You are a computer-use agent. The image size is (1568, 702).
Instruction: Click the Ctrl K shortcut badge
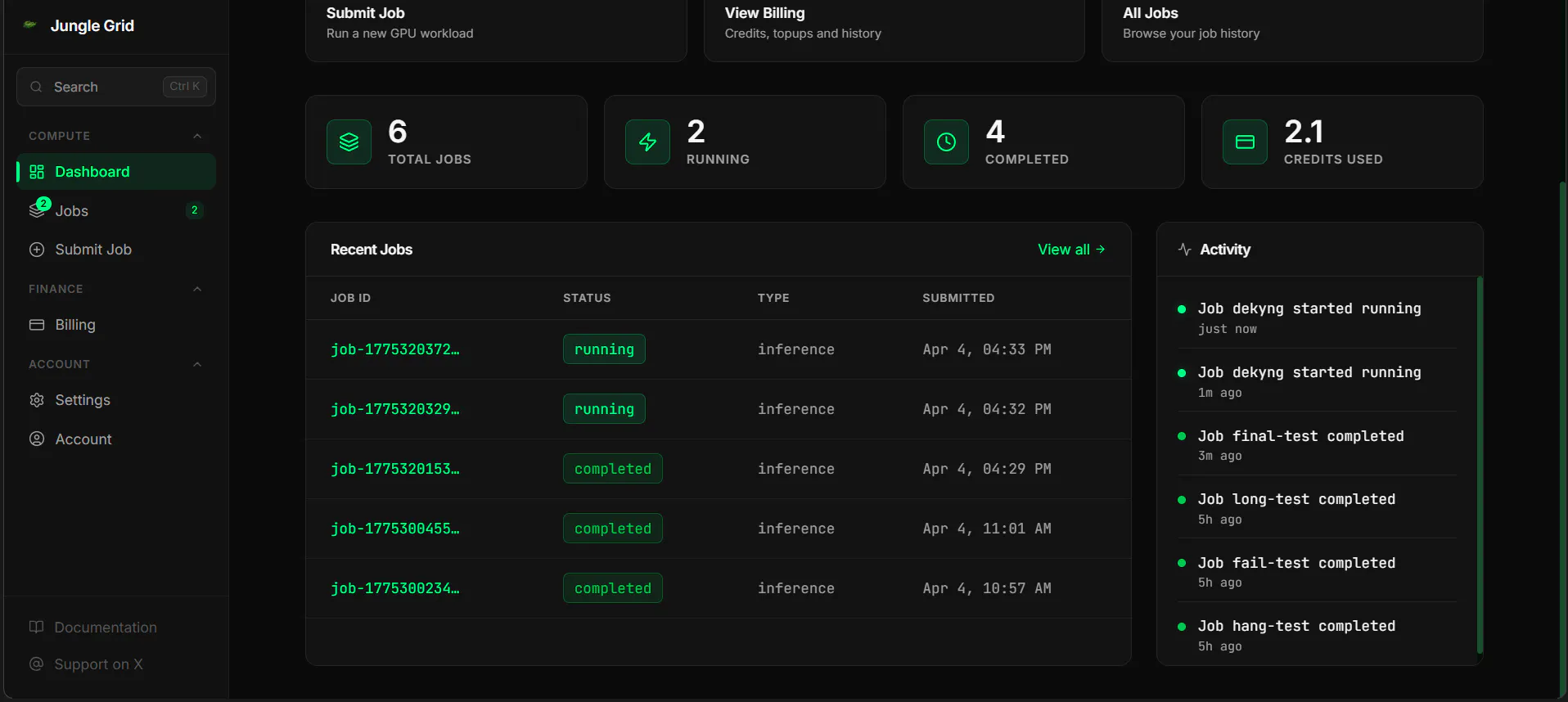[185, 87]
